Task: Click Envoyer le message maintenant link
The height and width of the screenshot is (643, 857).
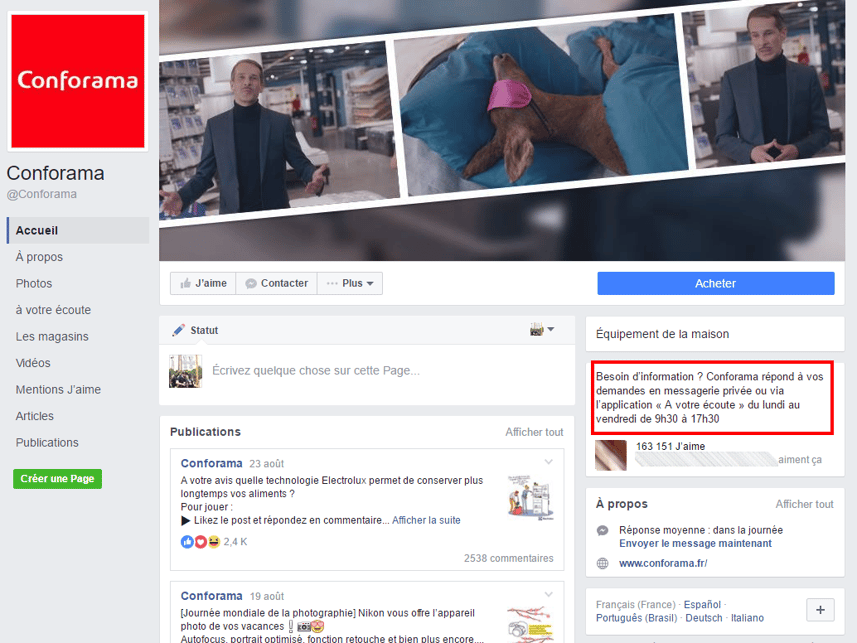Action: click(x=695, y=543)
